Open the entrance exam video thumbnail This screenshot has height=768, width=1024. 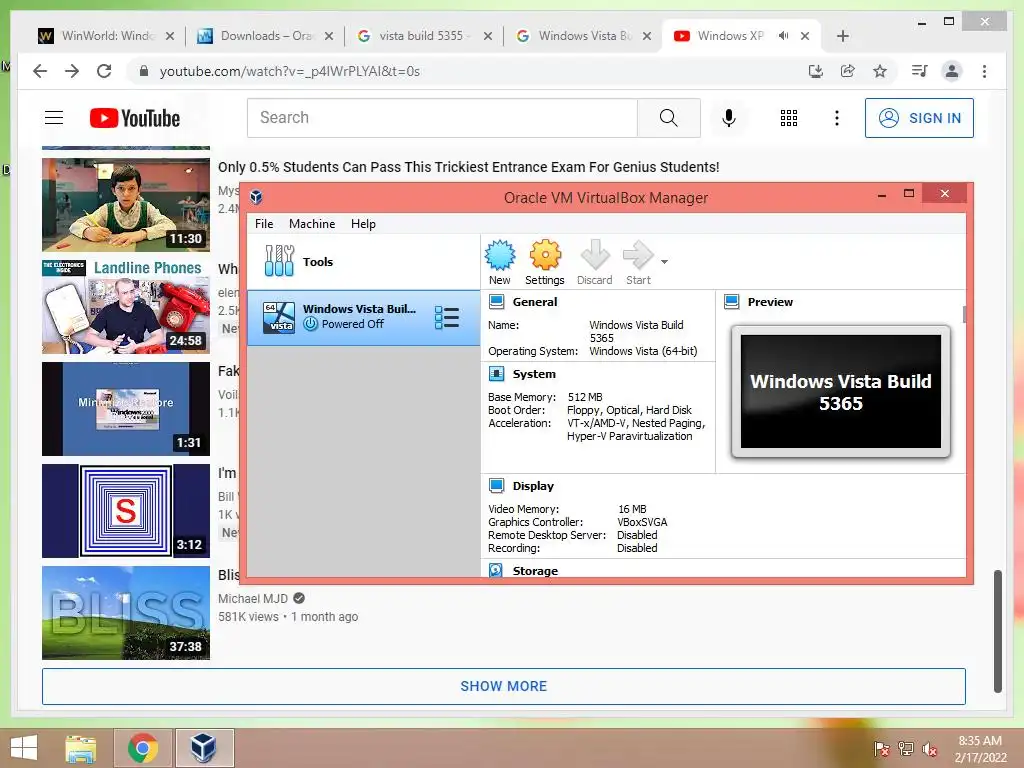(126, 204)
